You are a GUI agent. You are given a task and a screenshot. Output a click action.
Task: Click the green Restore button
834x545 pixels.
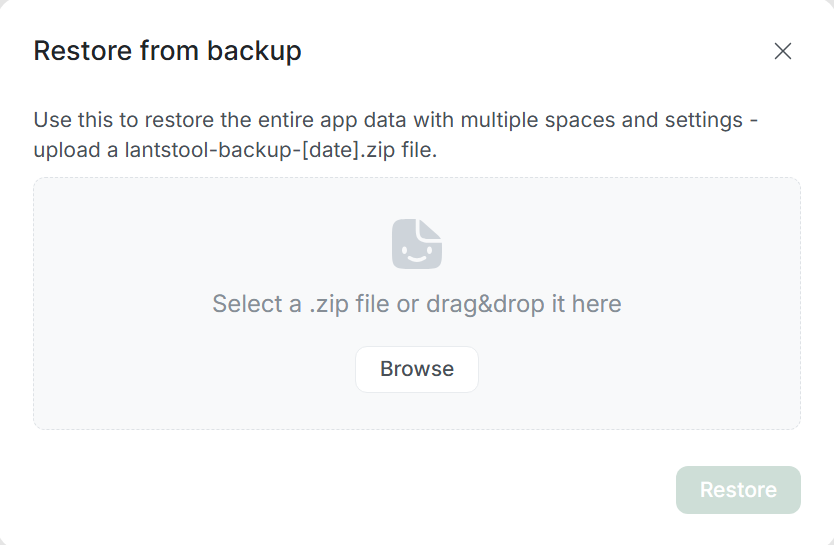tap(738, 490)
